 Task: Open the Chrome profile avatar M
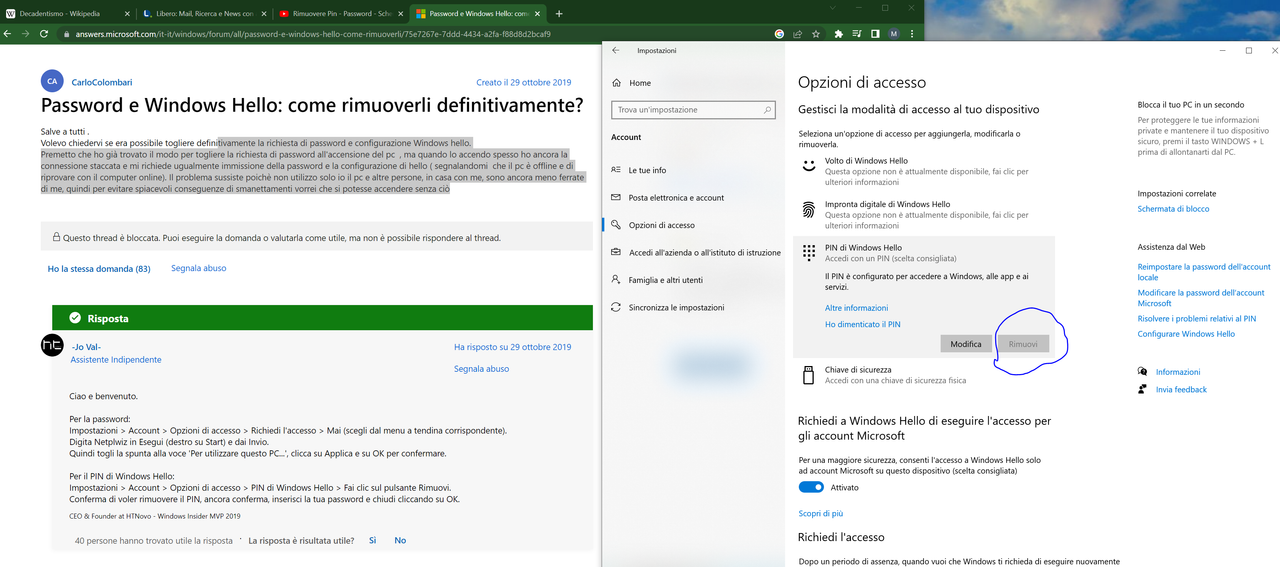(x=894, y=33)
